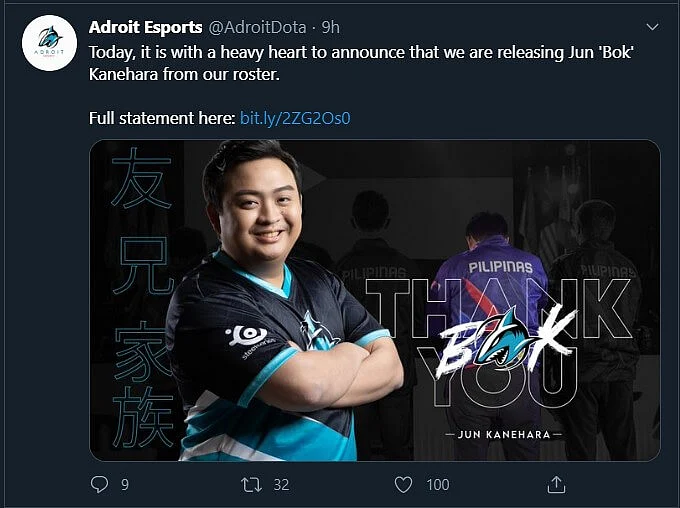View the 100 likes count
This screenshot has width=680, height=508.
(438, 485)
